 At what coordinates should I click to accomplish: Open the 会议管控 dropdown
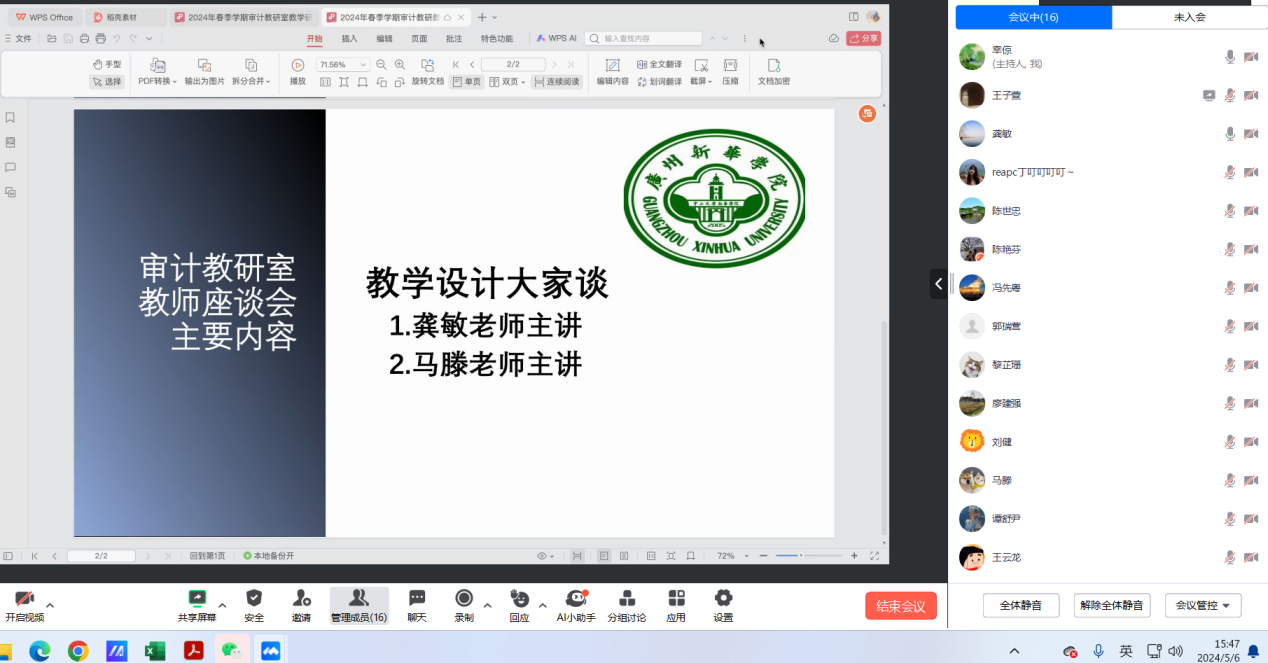point(1203,605)
